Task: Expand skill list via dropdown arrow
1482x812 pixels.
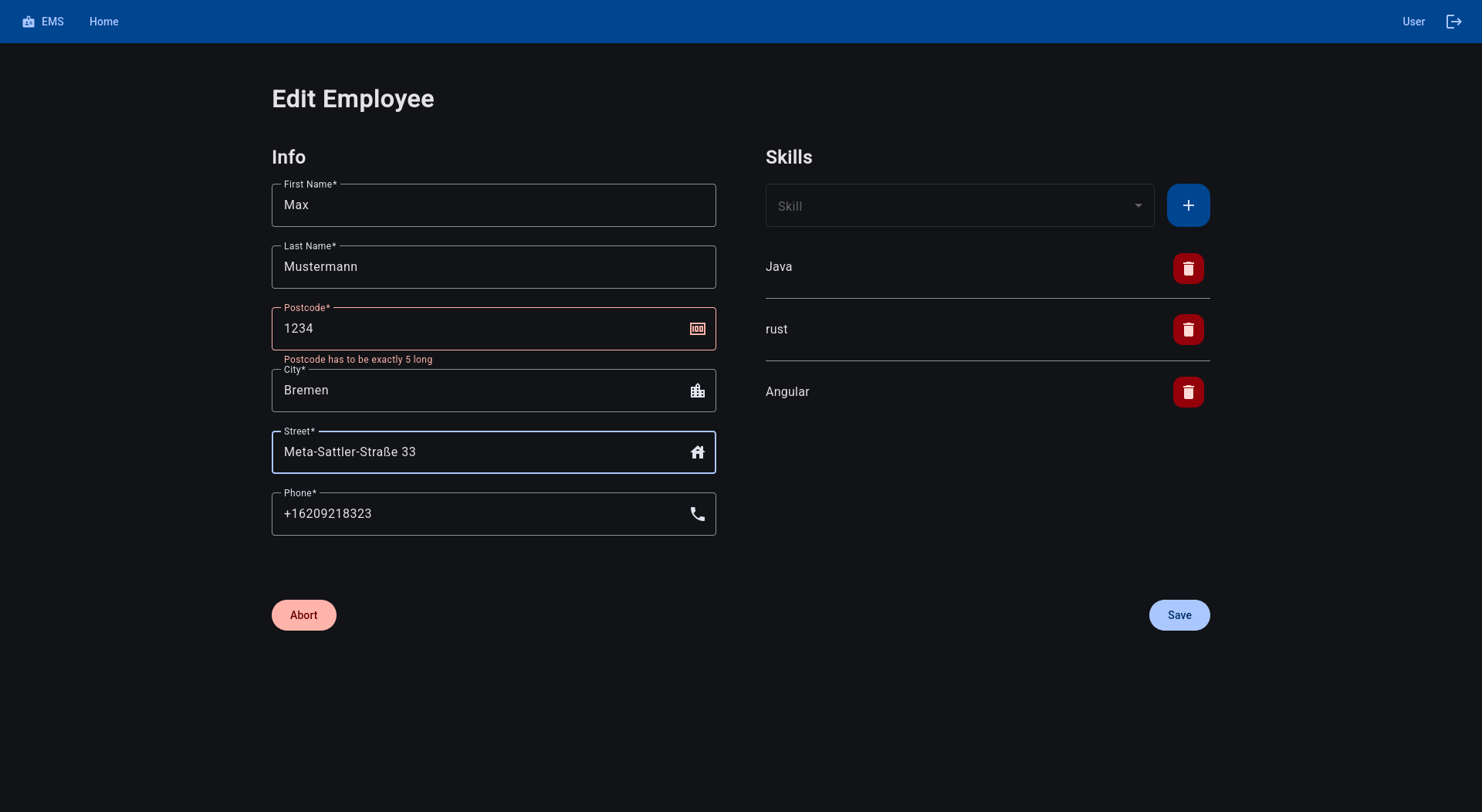Action: point(1139,205)
